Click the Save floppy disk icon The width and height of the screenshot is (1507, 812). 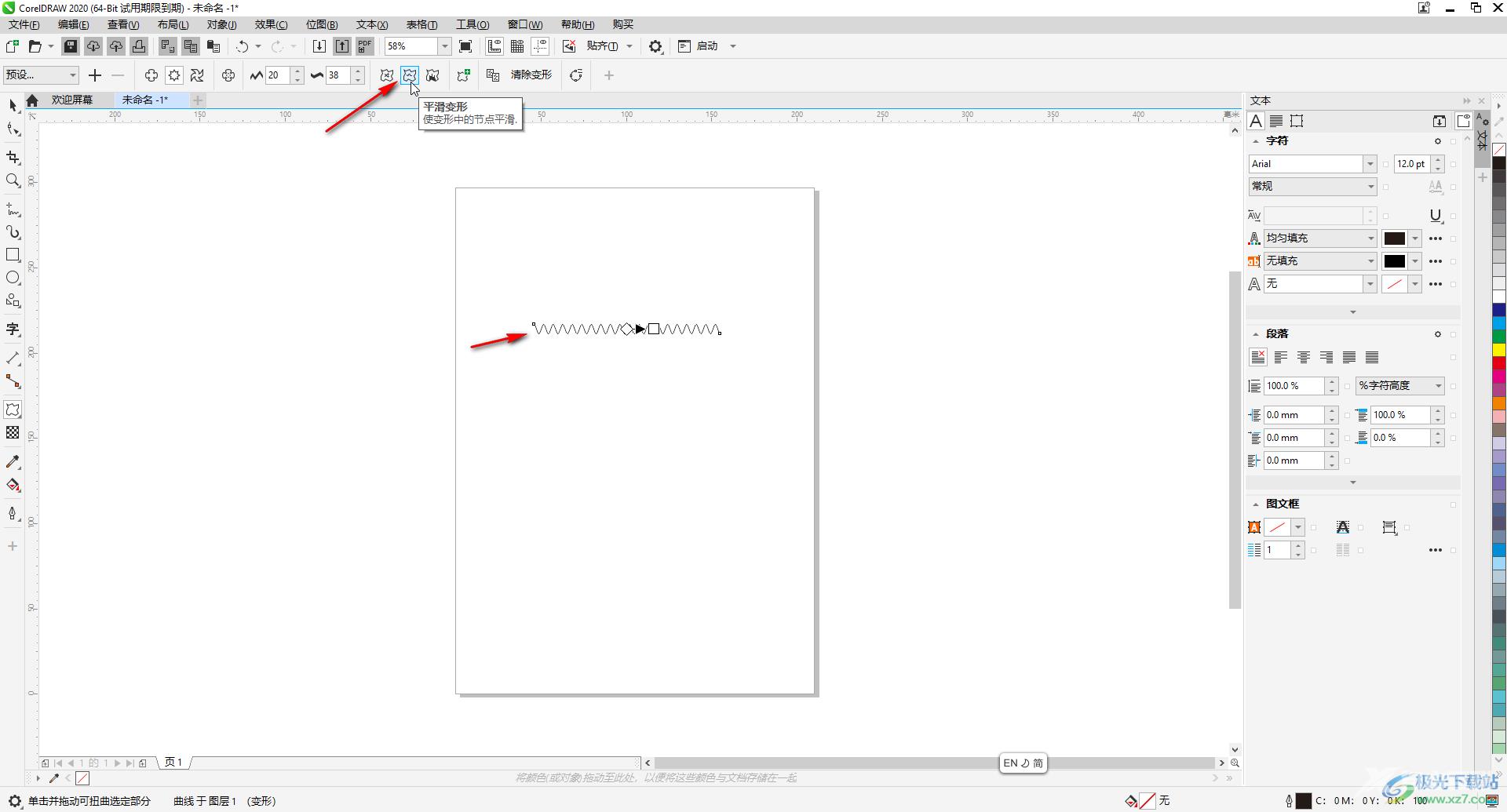tap(71, 46)
